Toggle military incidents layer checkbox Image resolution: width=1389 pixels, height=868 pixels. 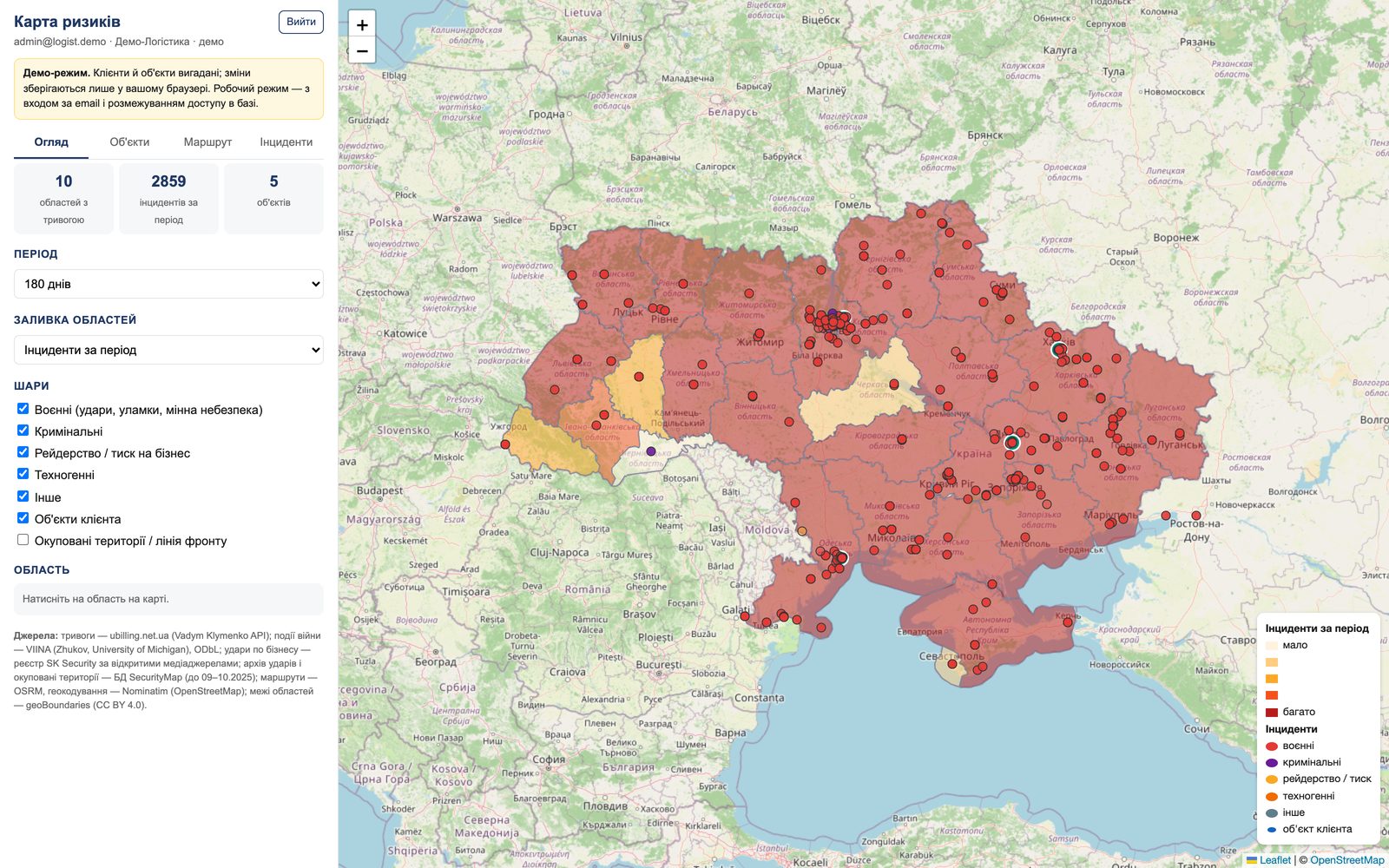click(x=23, y=409)
